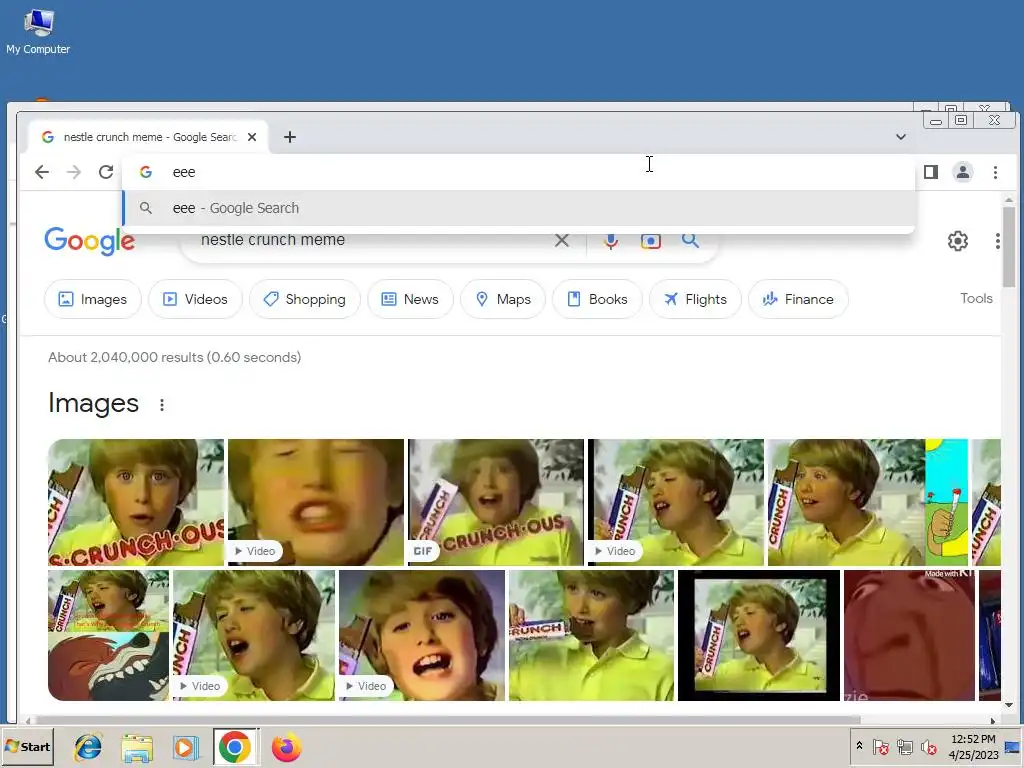1024x768 pixels.
Task: Open the search Tools options
Action: click(976, 298)
